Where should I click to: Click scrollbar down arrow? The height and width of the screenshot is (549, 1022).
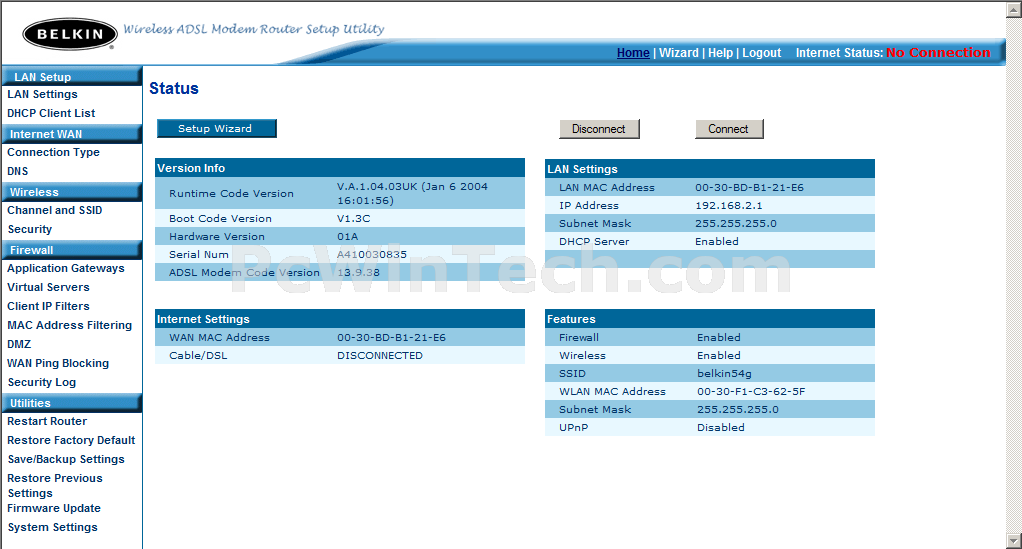tap(1014, 541)
